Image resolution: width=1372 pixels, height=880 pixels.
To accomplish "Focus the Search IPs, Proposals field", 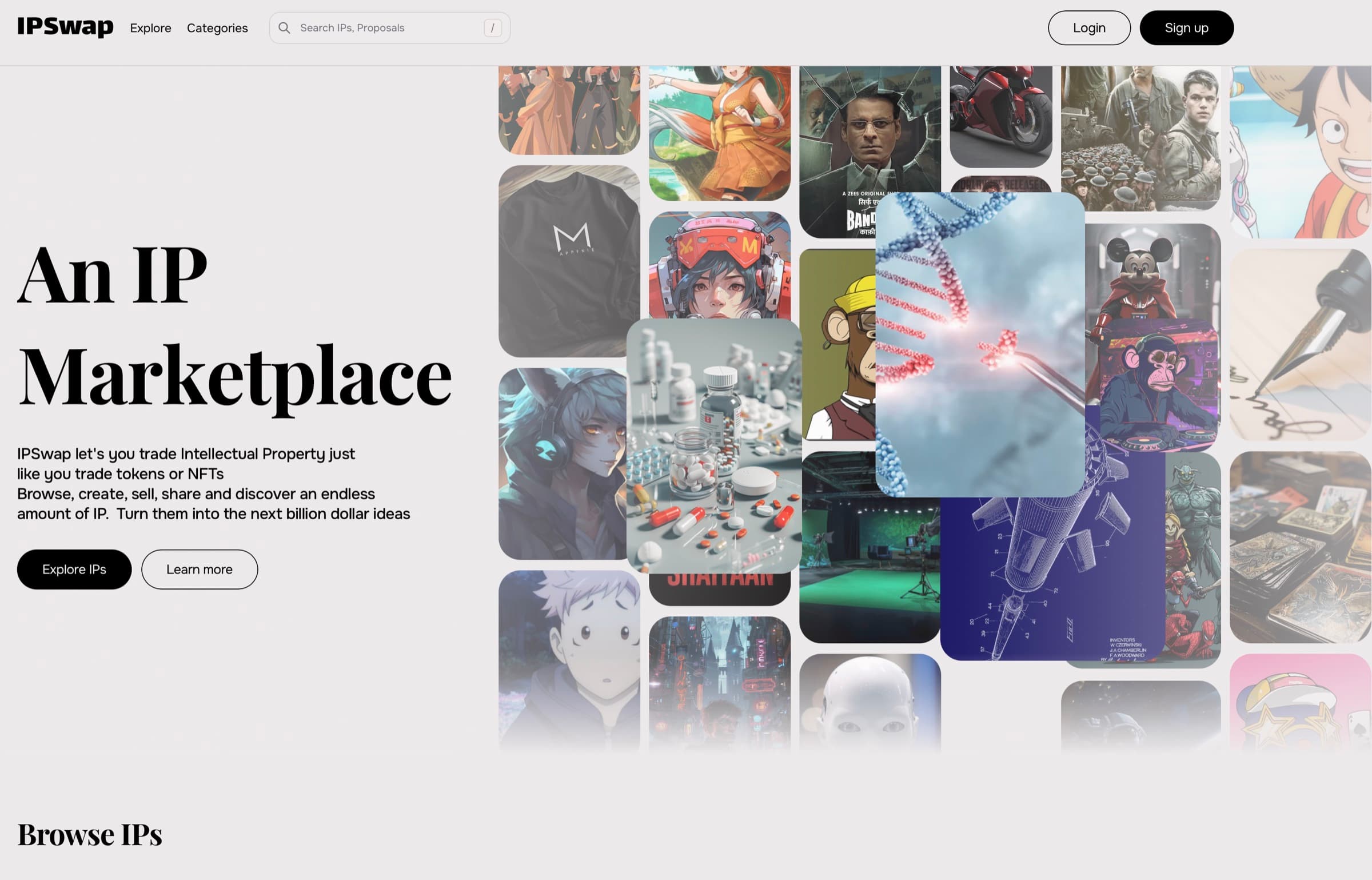I will click(389, 27).
